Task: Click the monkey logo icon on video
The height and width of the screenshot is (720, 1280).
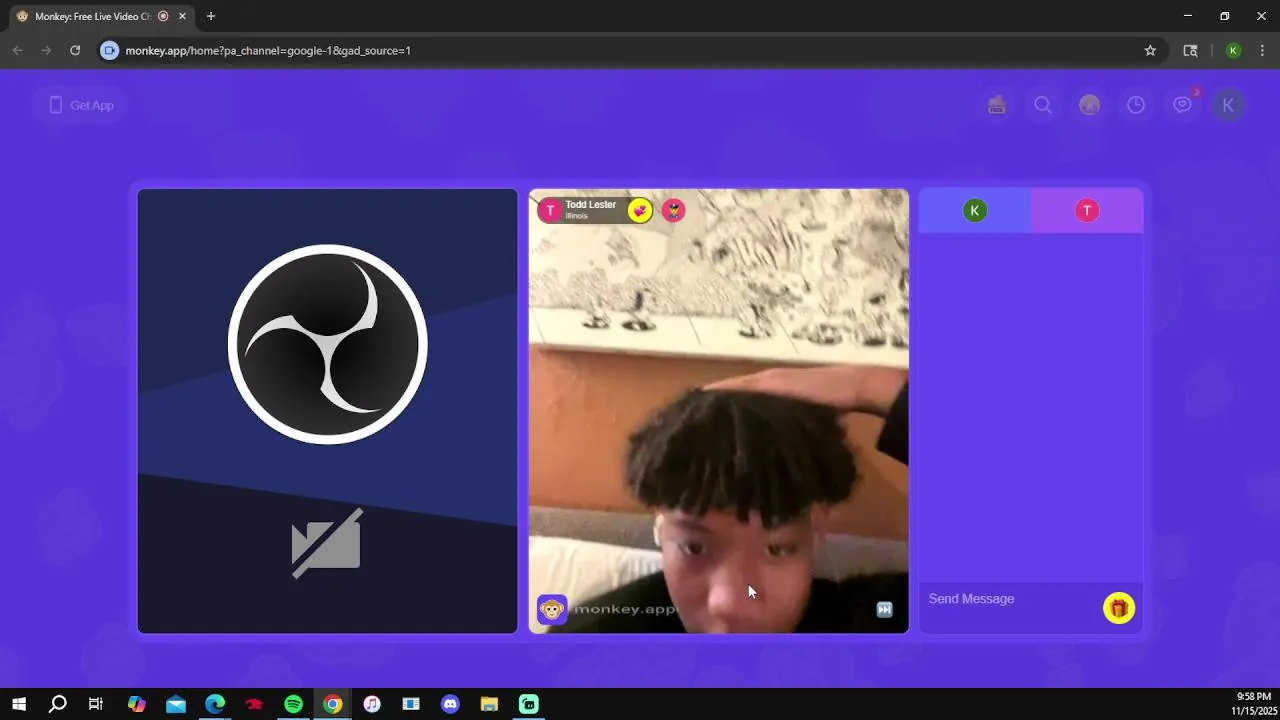Action: coord(552,609)
